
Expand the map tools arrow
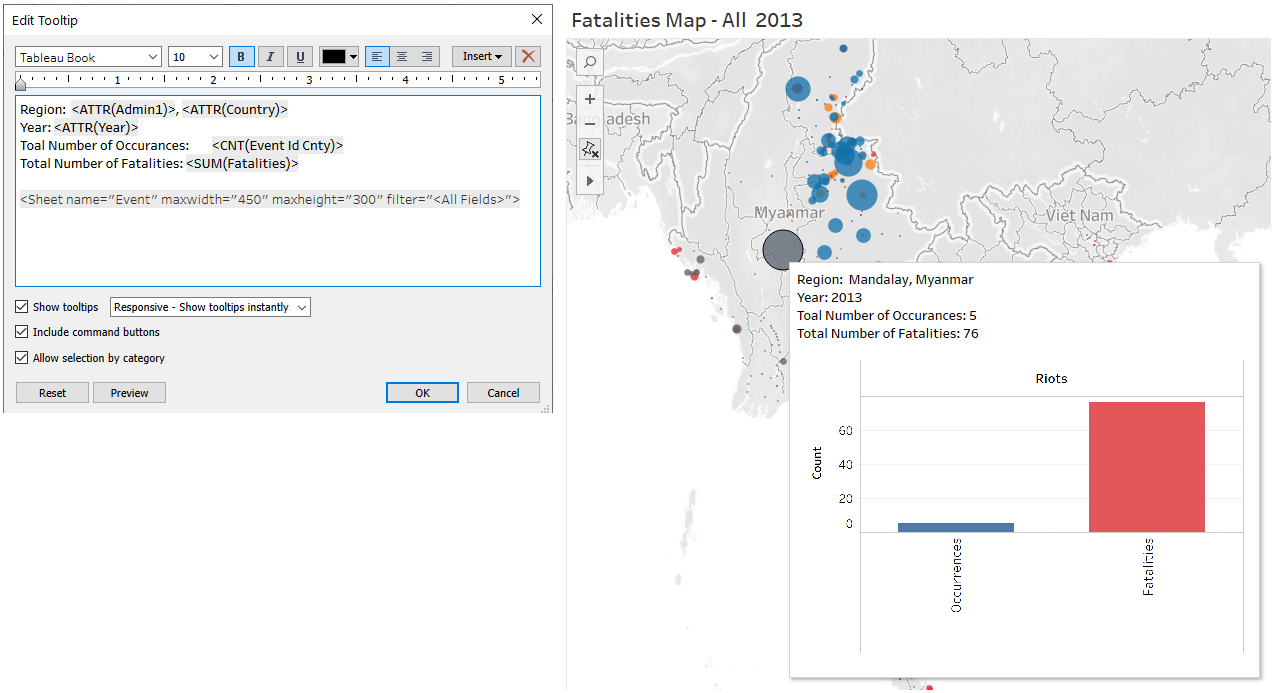[x=590, y=181]
